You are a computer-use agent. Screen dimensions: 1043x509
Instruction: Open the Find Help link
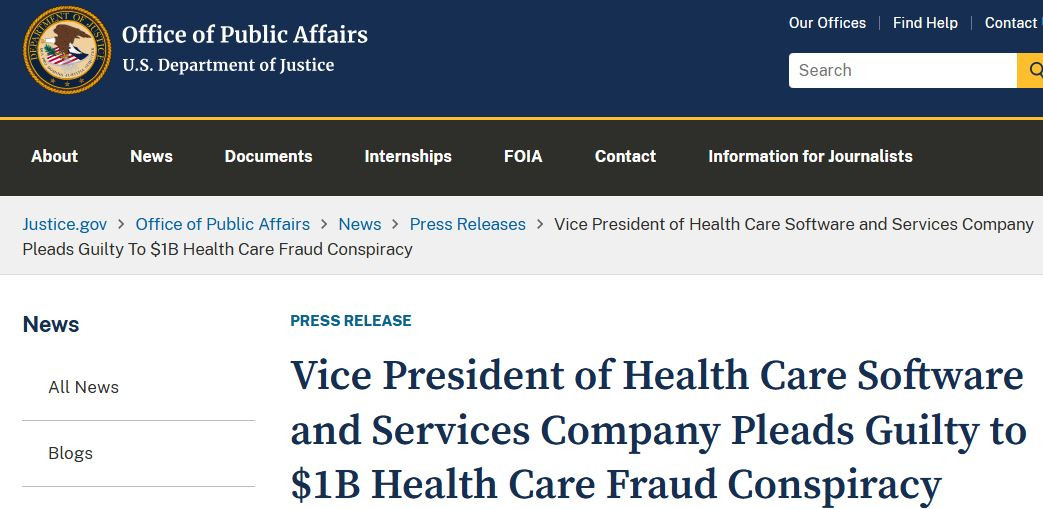pos(925,23)
